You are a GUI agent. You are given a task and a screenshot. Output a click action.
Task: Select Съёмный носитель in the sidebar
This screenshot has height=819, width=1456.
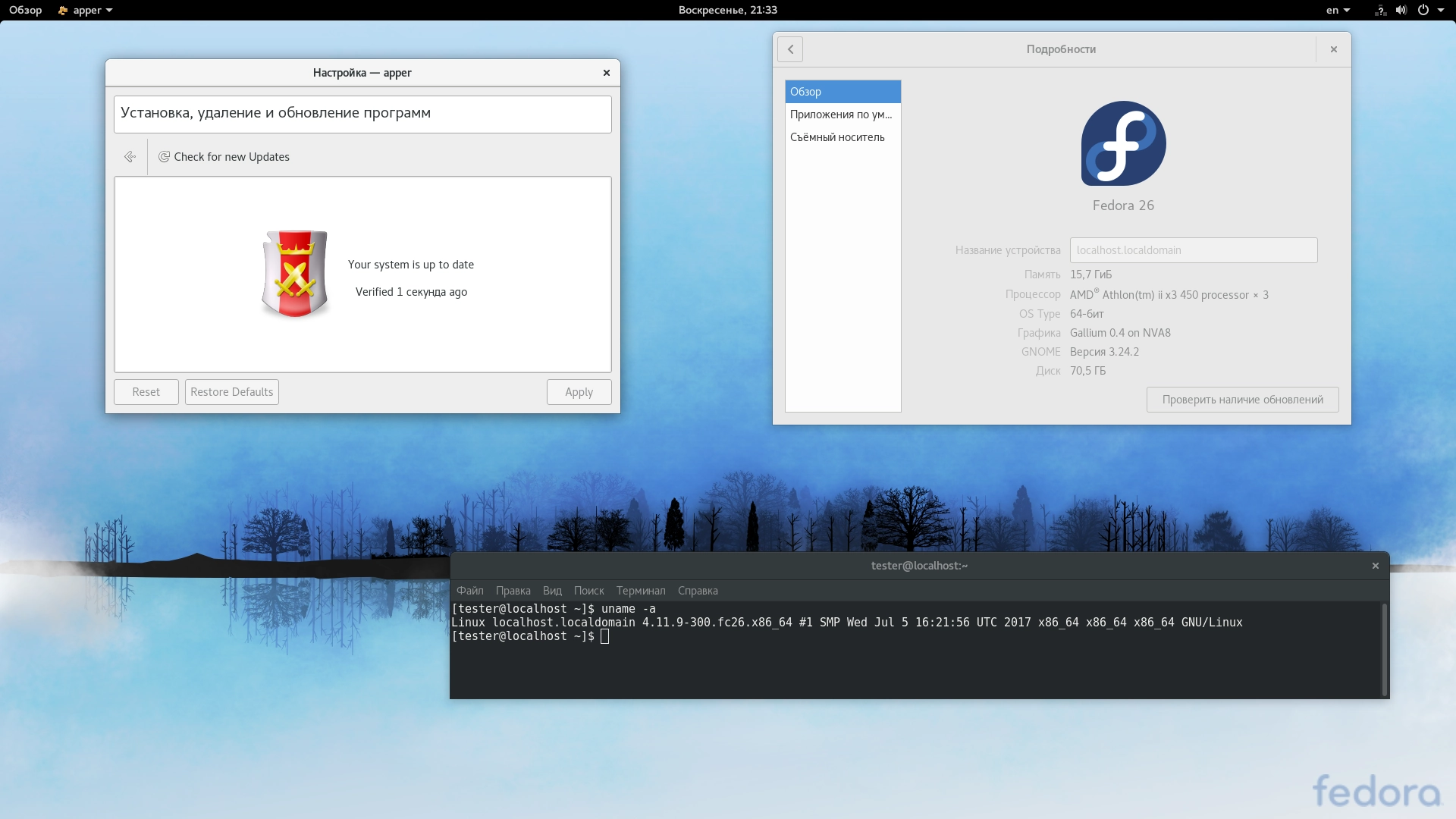coord(843,137)
